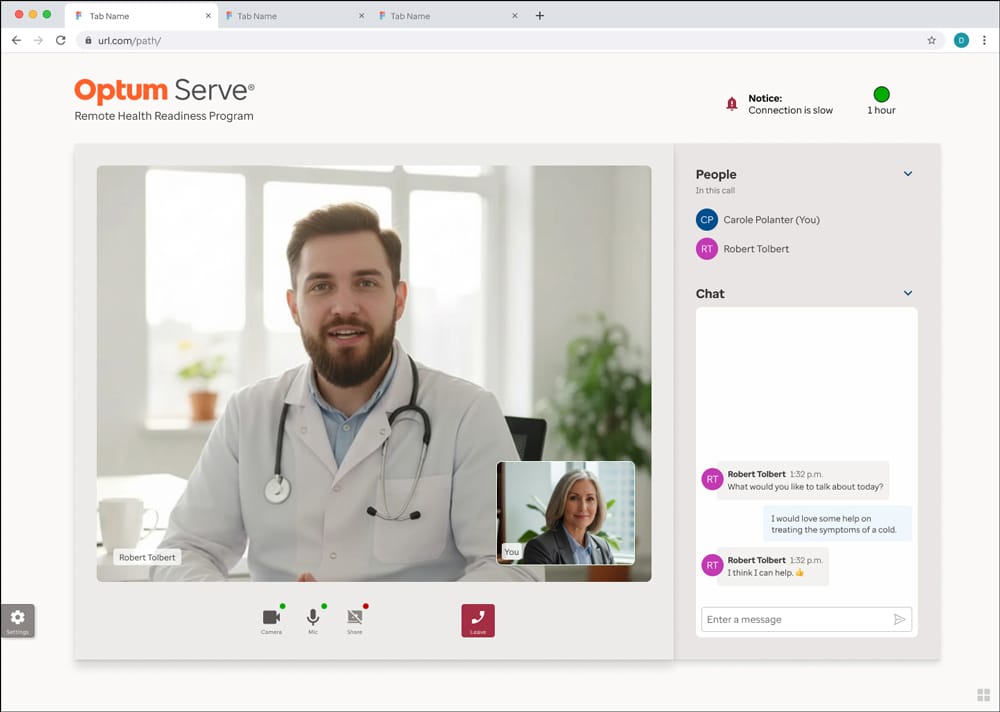The image size is (1000, 712).
Task: Mute the Mic
Action: click(x=313, y=618)
